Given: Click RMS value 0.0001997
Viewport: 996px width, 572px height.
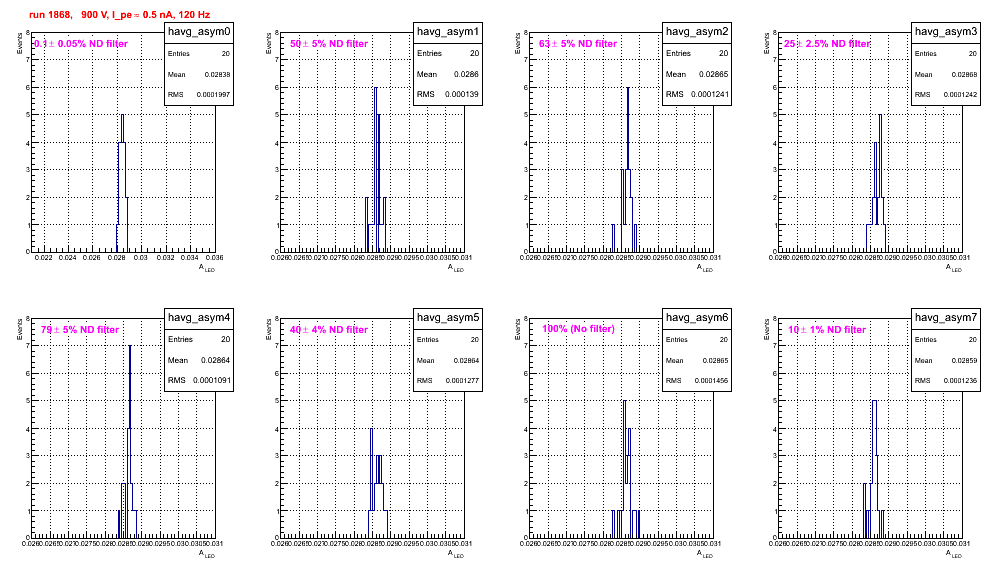Looking at the screenshot, I should pos(213,95).
